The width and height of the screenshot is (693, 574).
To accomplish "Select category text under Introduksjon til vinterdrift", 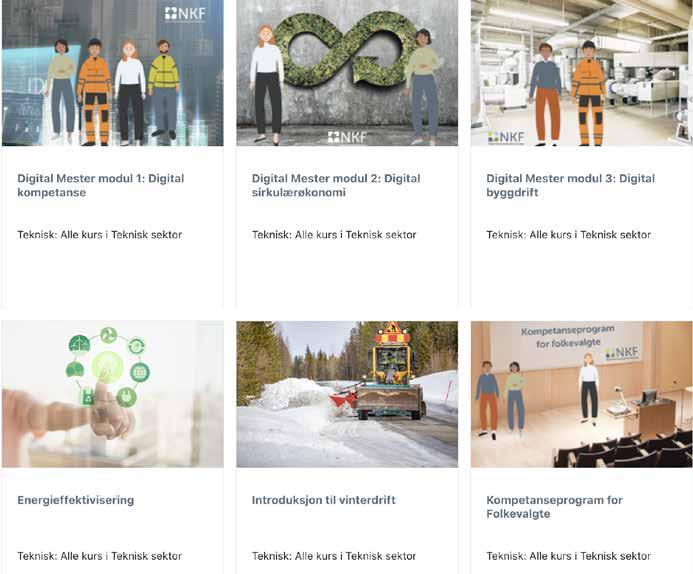I will tap(334, 556).
